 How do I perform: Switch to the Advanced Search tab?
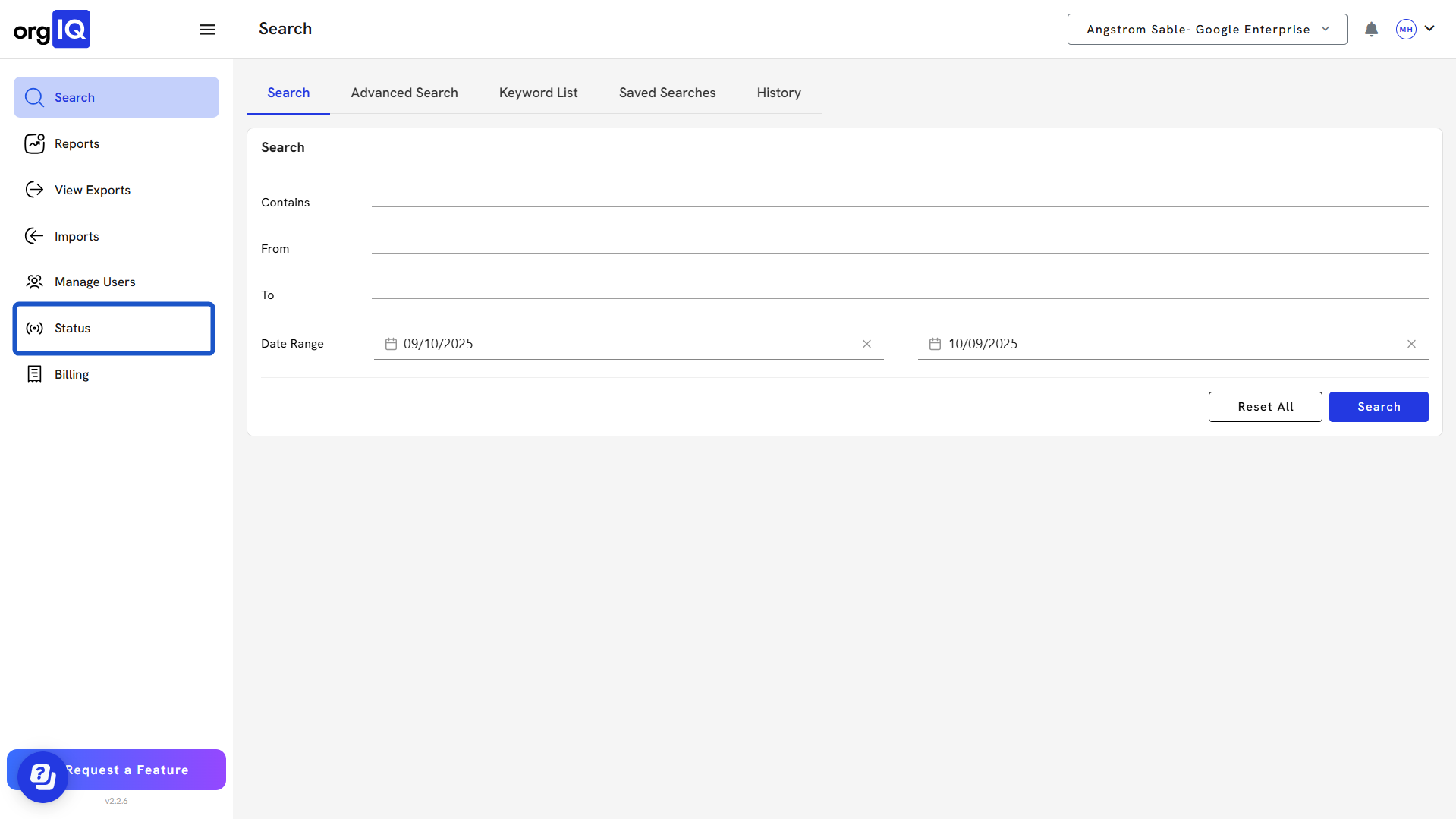tap(404, 93)
